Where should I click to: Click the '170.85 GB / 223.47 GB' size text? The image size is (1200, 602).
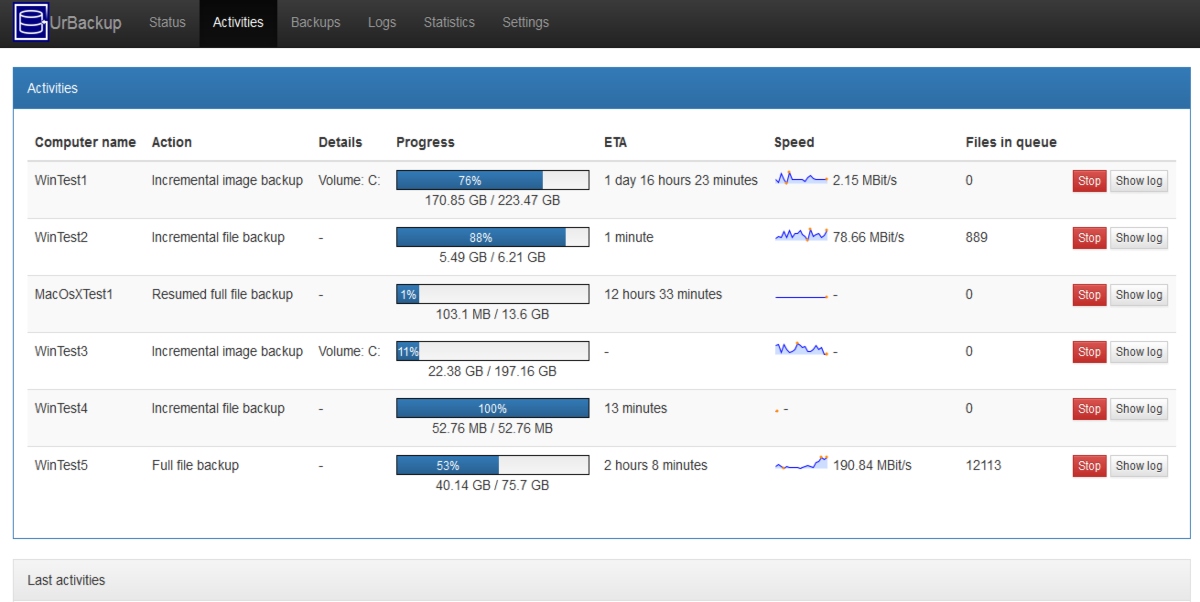point(492,200)
